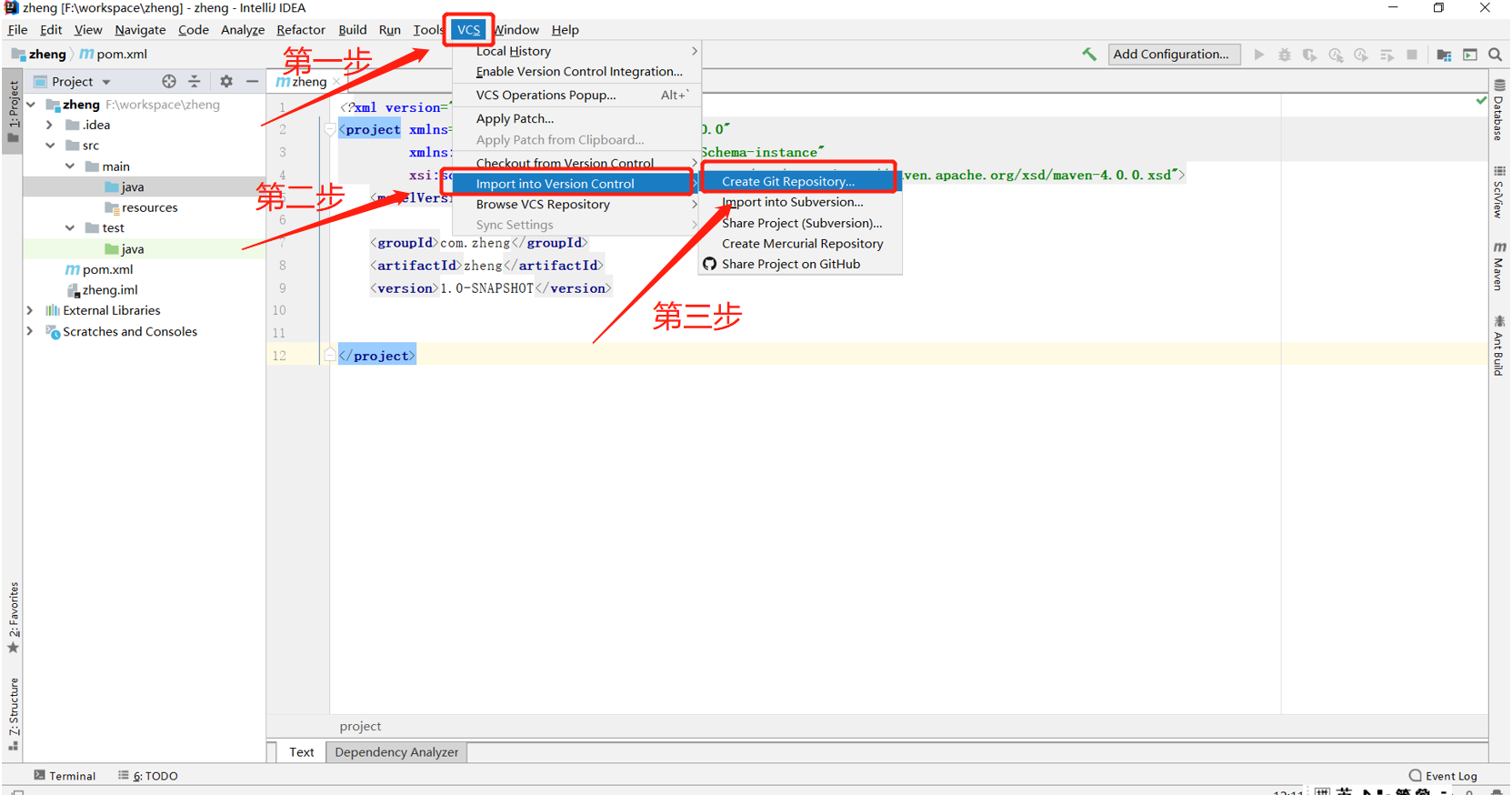
Task: Expand the .idea folder
Action: [x=50, y=126]
